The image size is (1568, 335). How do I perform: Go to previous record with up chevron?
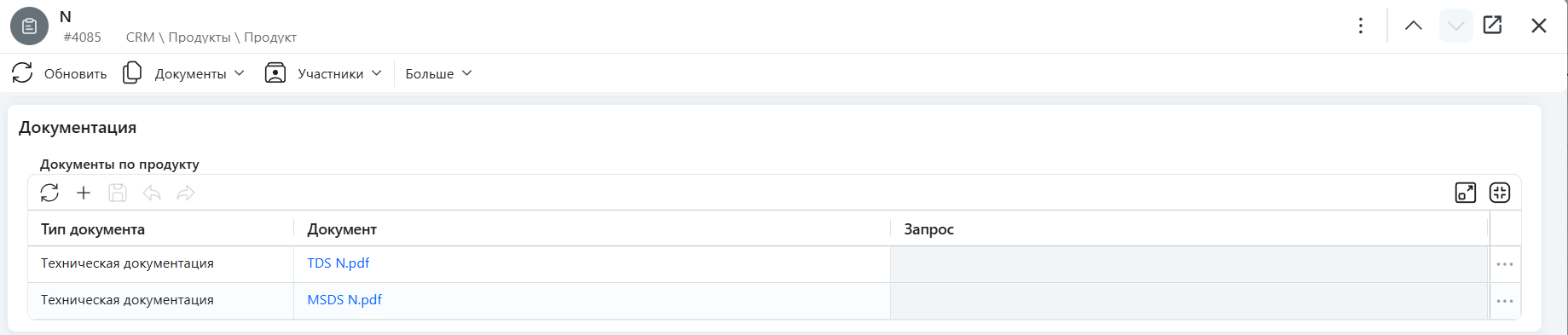1414,26
